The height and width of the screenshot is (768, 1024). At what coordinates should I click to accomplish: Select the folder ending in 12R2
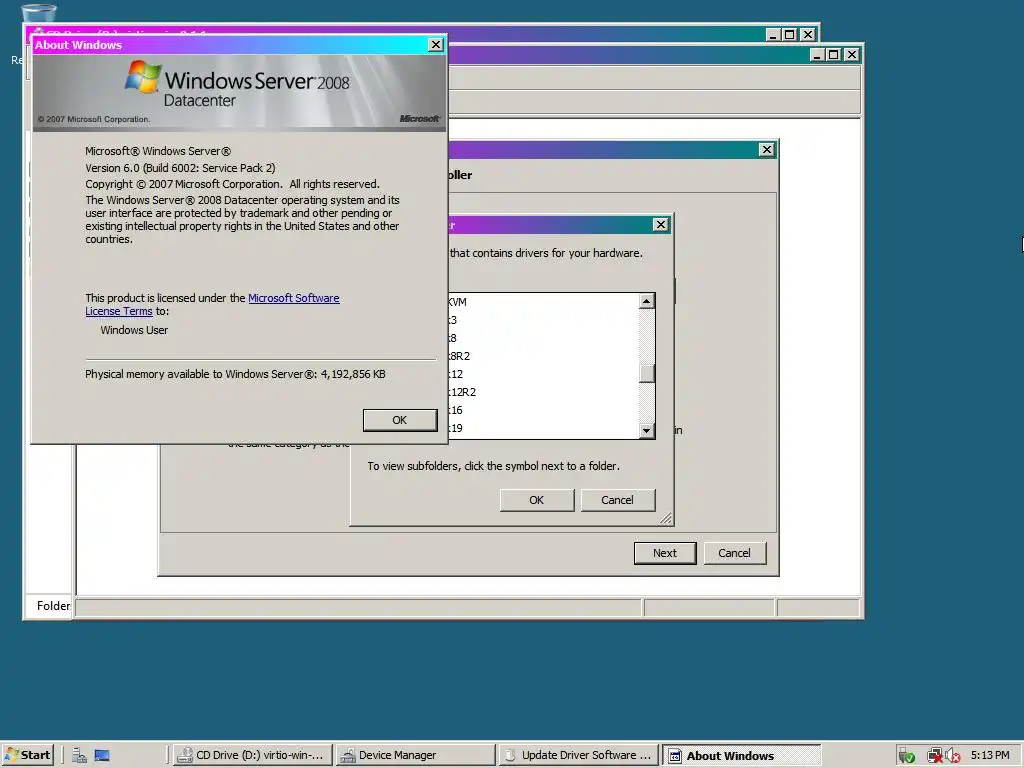462,392
